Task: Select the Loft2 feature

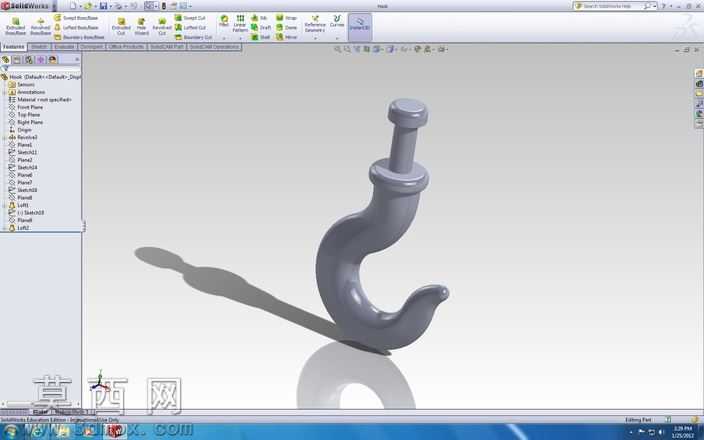Action: pos(19,228)
